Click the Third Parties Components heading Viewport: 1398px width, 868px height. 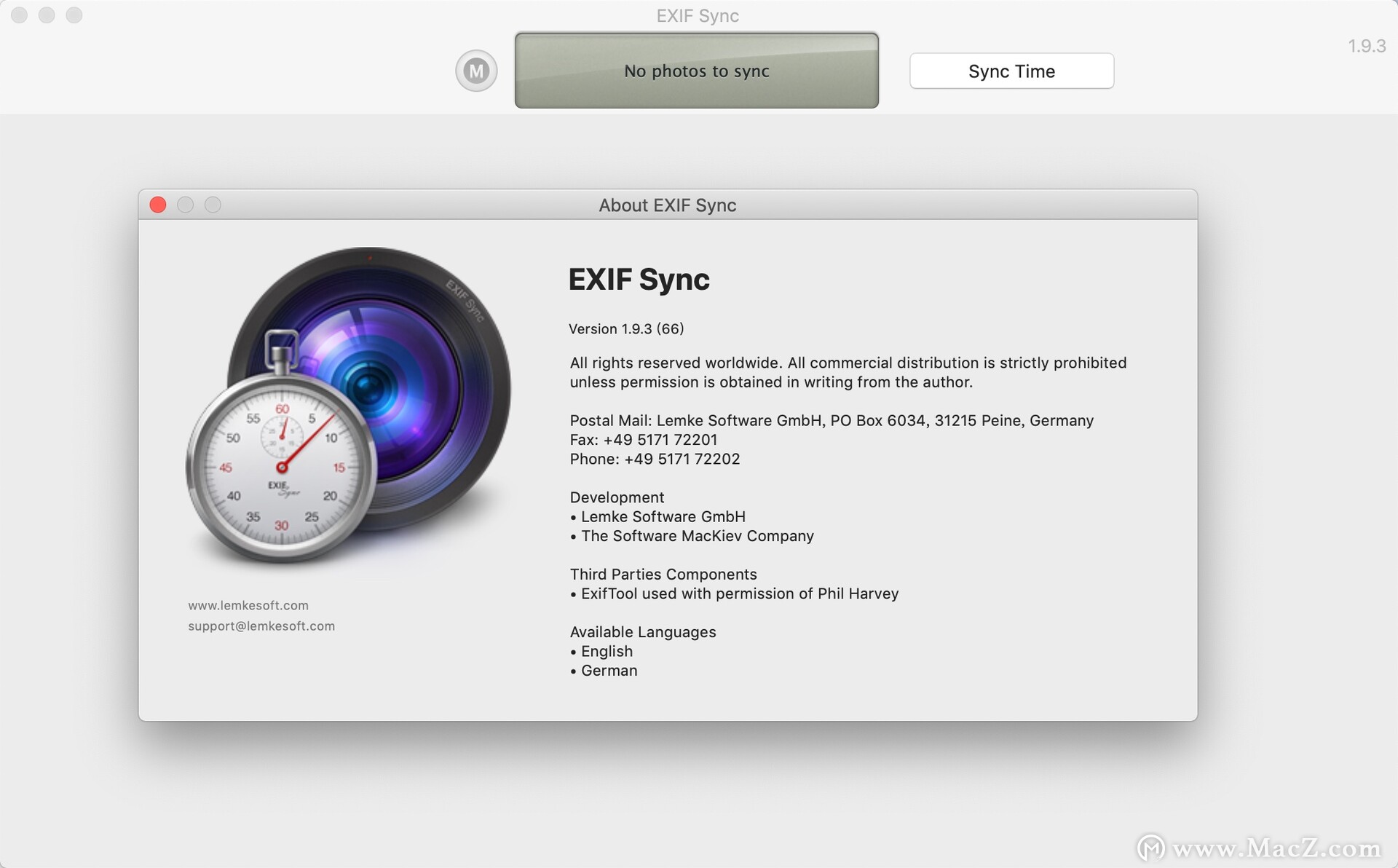[663, 575]
